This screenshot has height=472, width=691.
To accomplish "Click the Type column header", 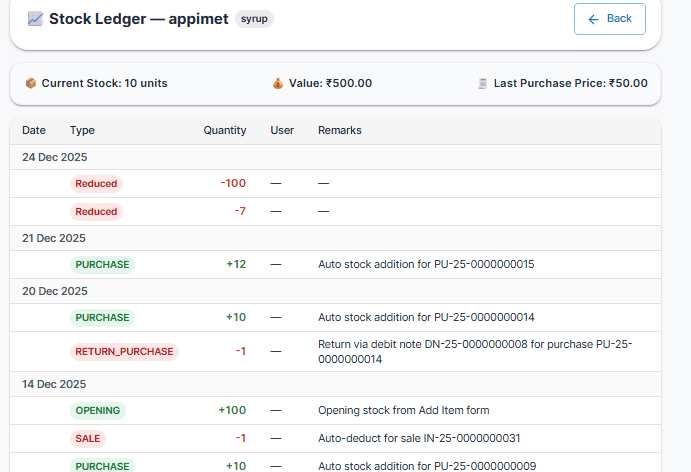I will pos(82,130).
